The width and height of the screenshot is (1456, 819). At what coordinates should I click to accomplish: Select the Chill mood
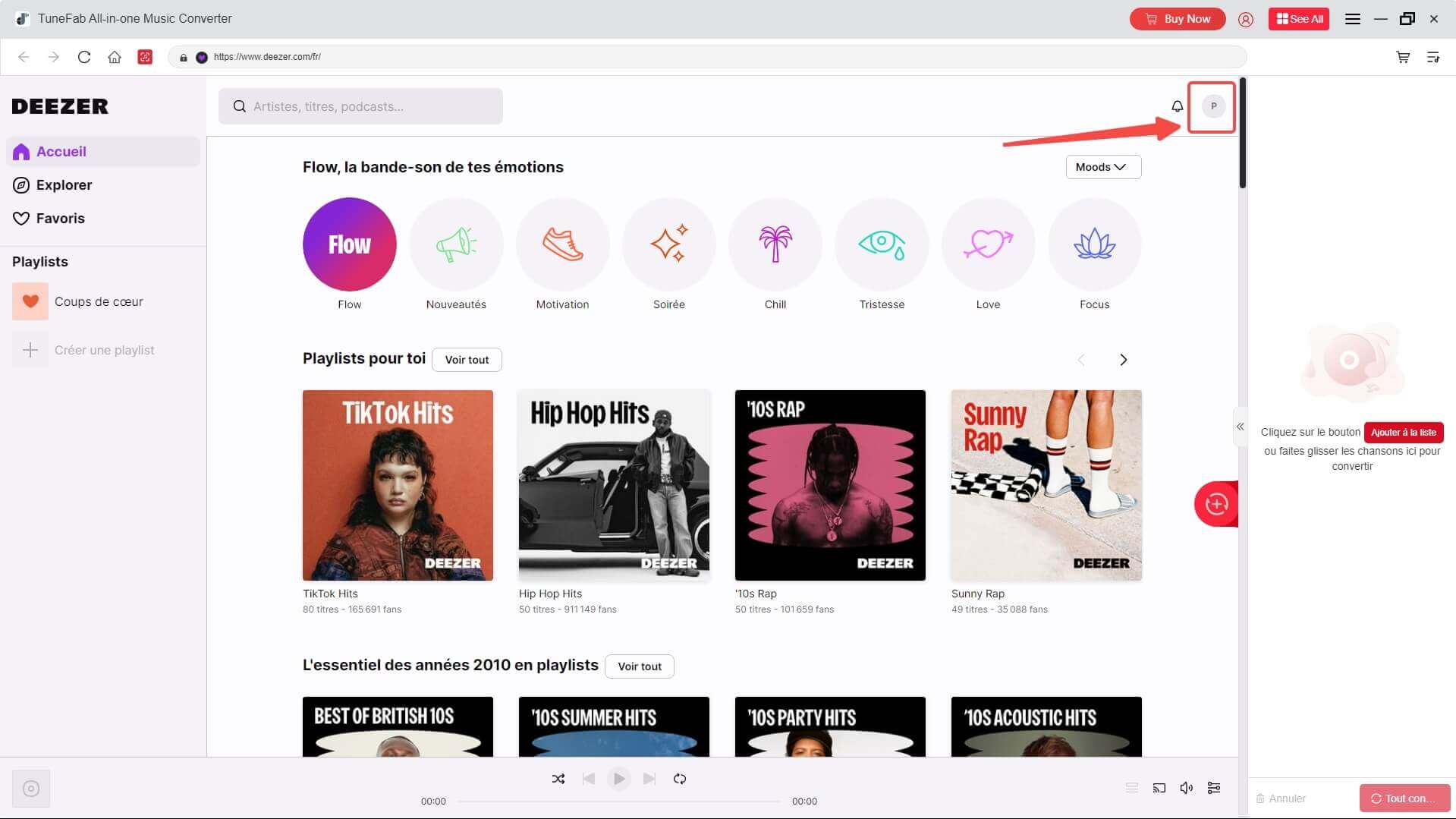pos(775,244)
